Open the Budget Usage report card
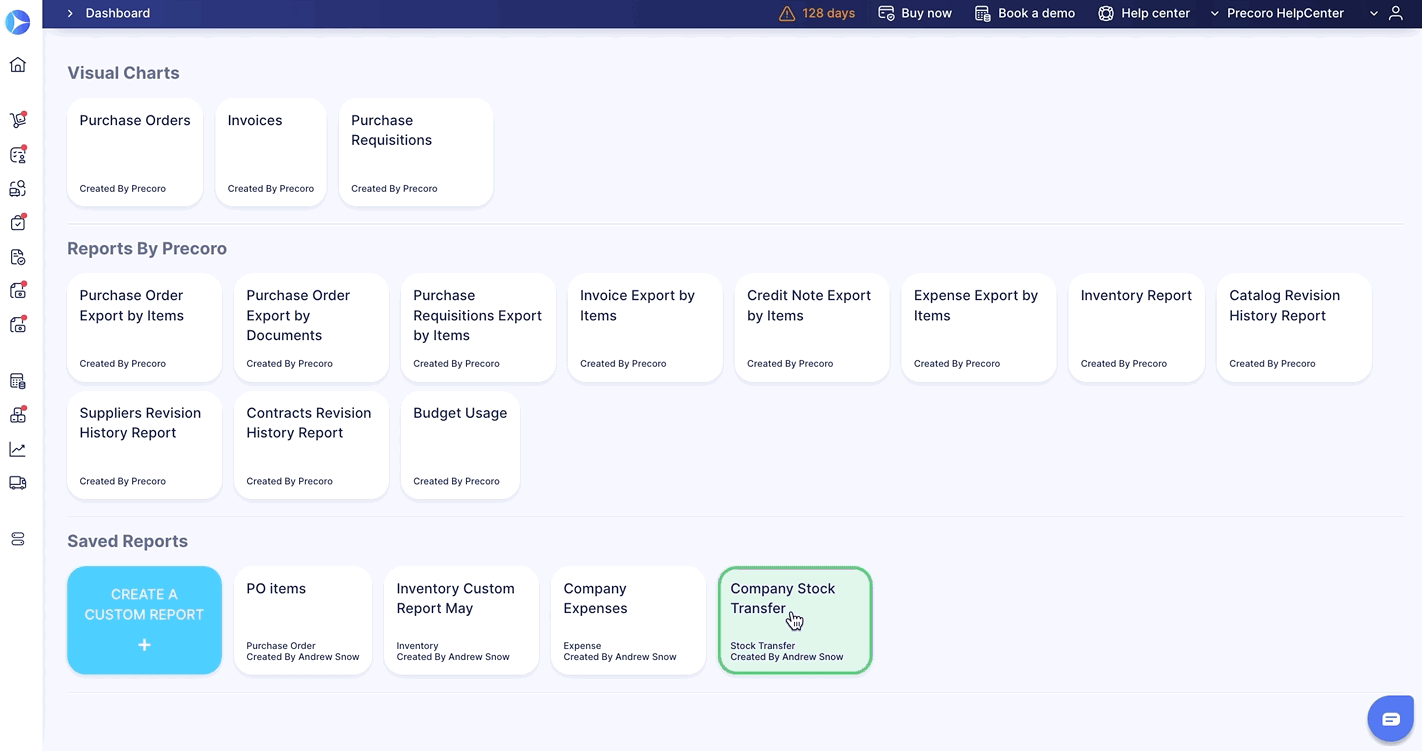 point(460,445)
